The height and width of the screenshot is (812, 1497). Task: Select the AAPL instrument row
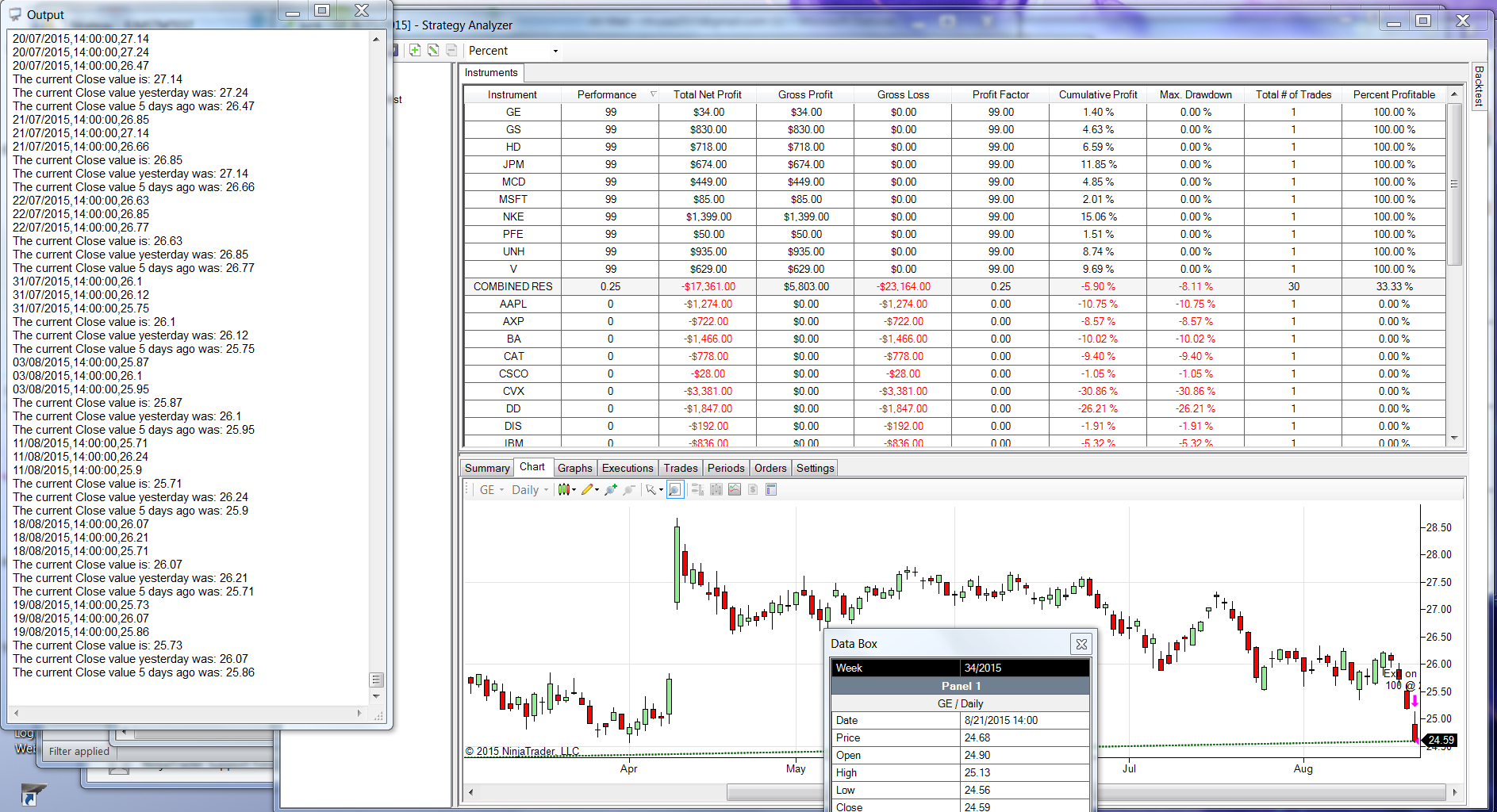pos(954,304)
